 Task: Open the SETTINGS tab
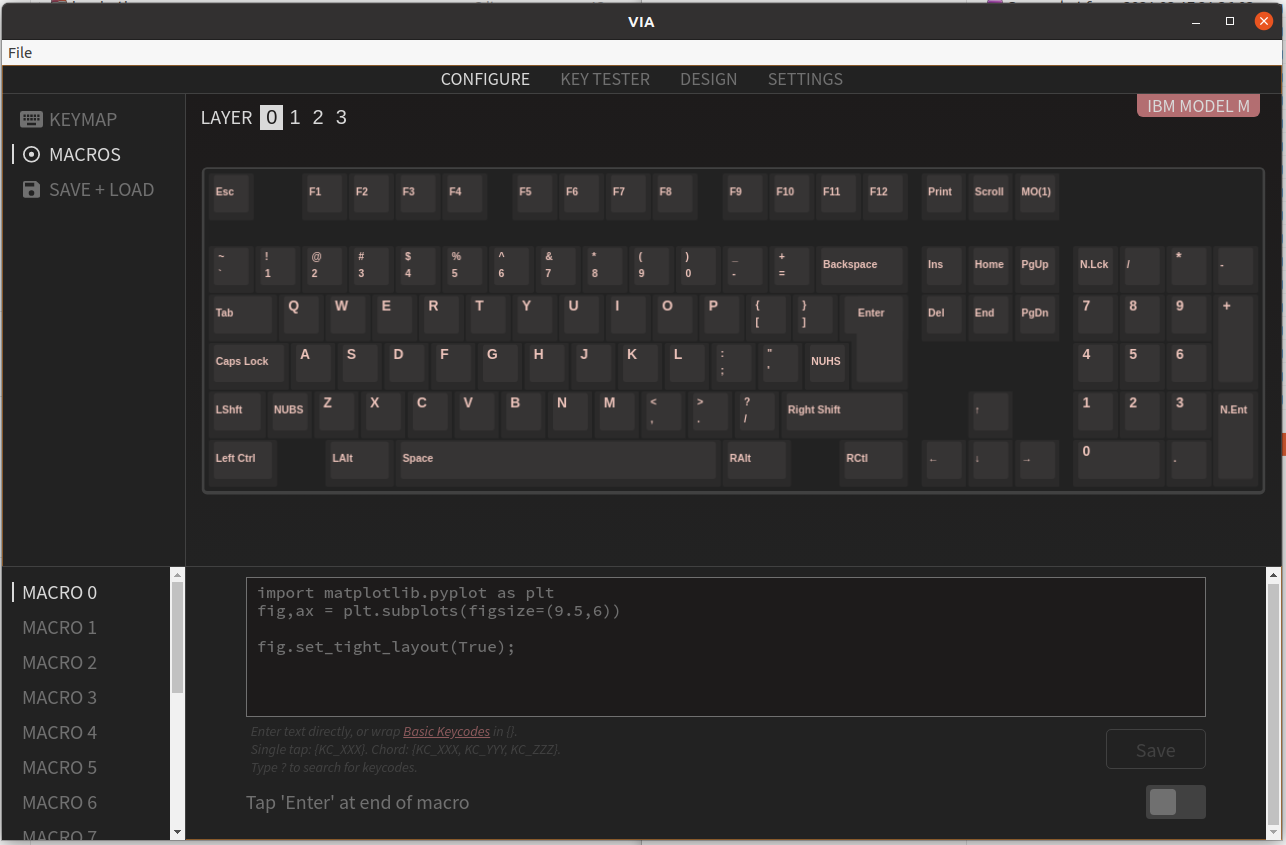(x=805, y=79)
